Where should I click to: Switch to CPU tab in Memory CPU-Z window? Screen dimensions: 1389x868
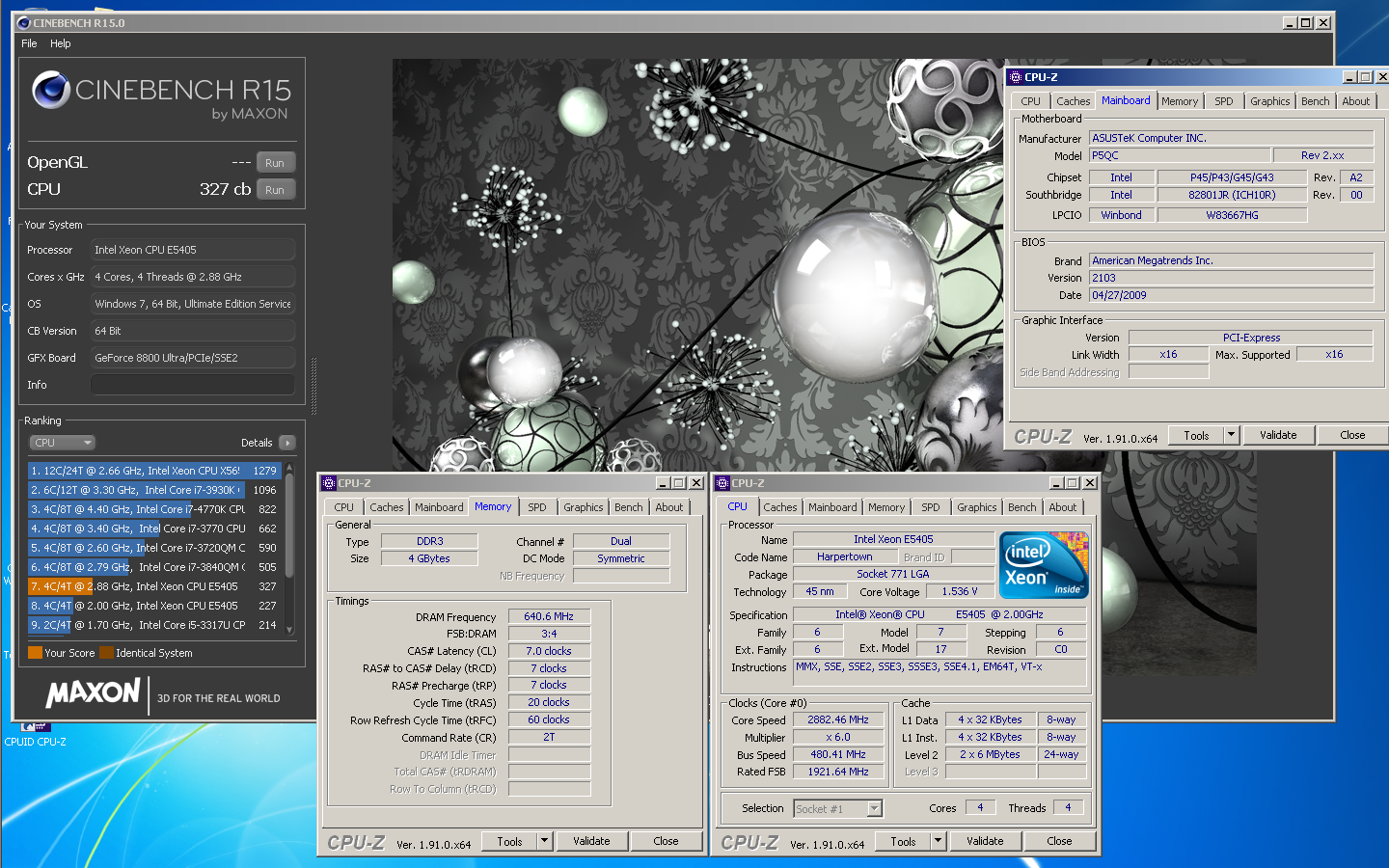tap(343, 507)
